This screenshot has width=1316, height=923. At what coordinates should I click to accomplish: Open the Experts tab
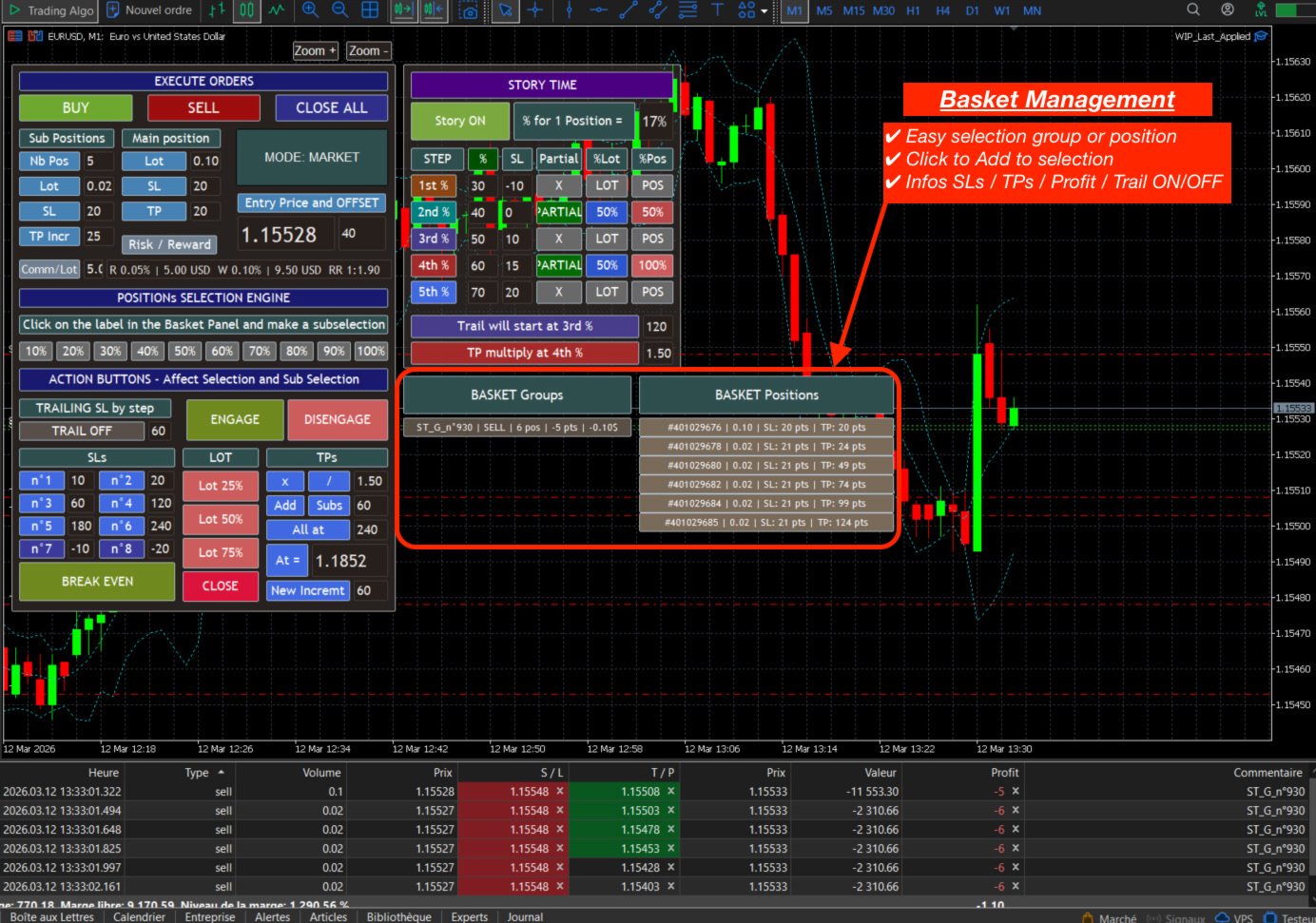(x=470, y=917)
